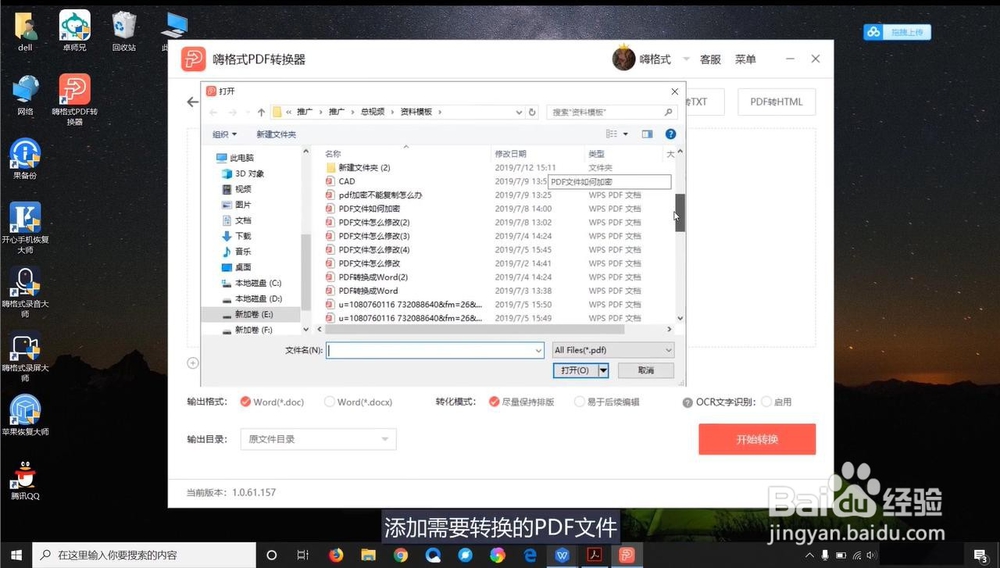Focus the 文件名 input field
This screenshot has height=568, width=1000.
[435, 350]
